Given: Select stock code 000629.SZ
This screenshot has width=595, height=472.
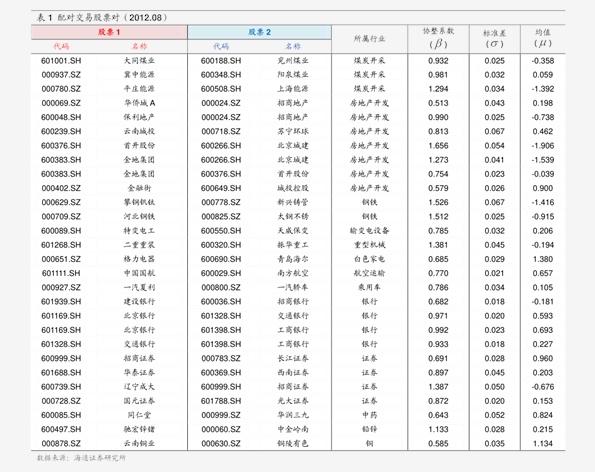Looking at the screenshot, I should (x=61, y=202).
